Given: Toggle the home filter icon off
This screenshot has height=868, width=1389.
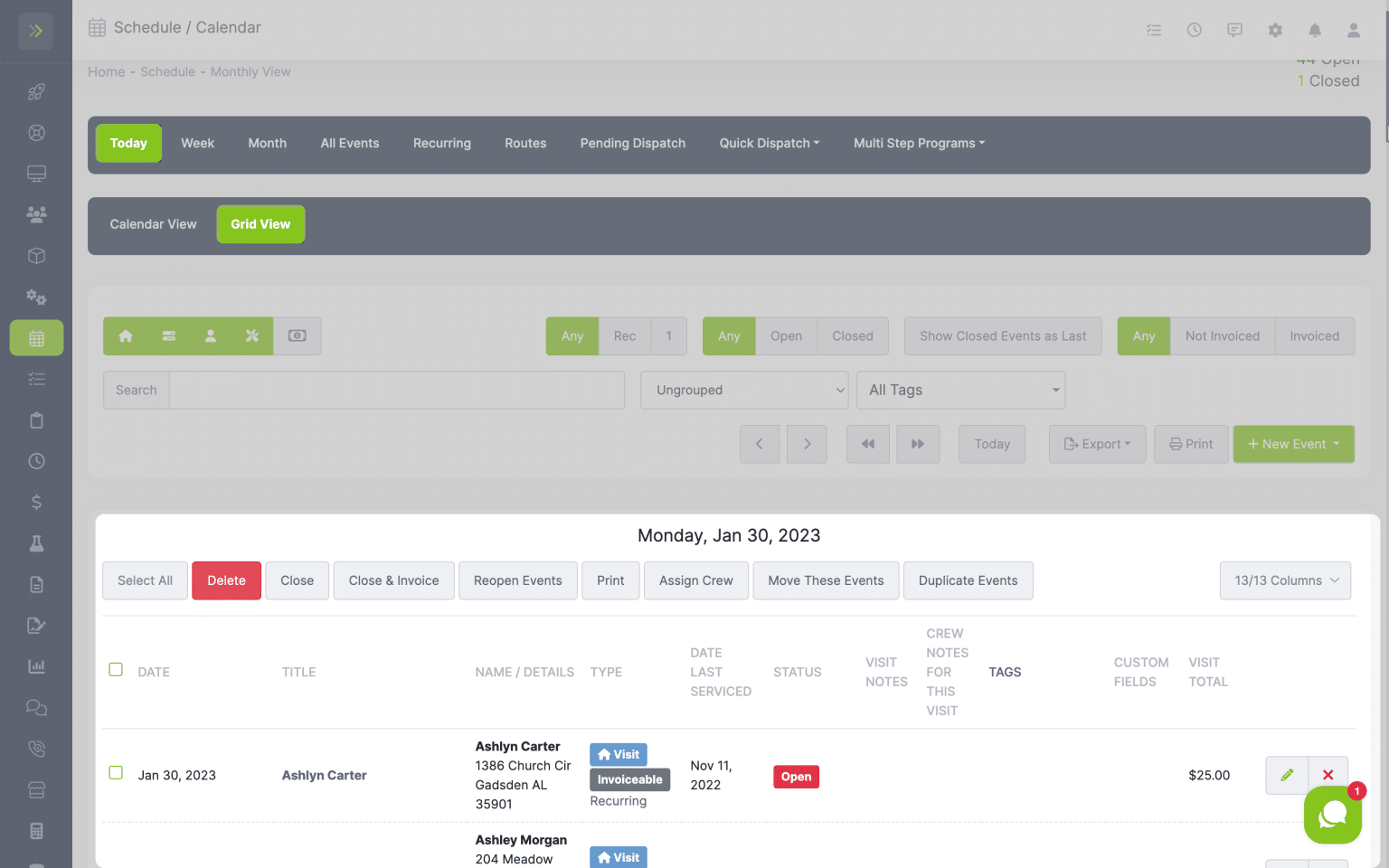Looking at the screenshot, I should [x=126, y=335].
